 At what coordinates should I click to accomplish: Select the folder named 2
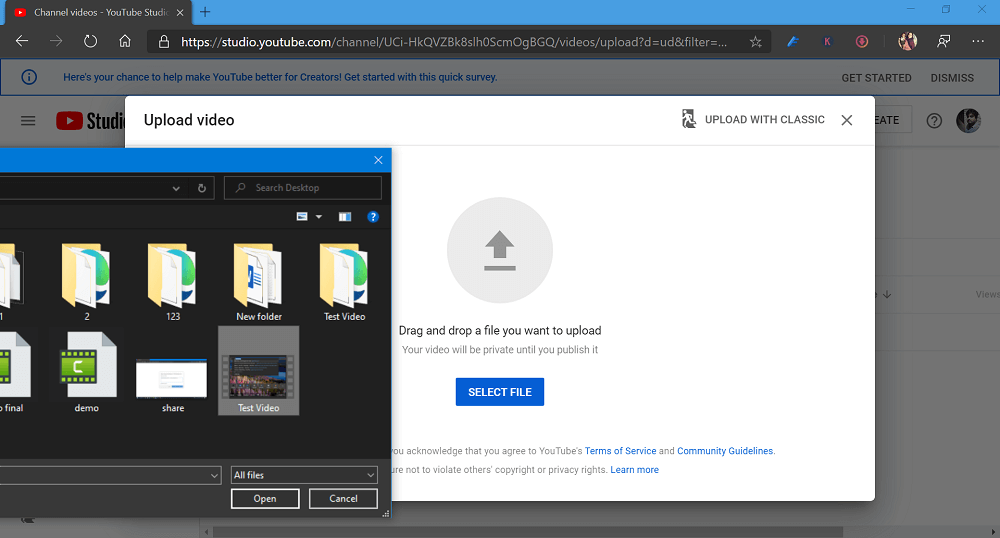click(87, 282)
